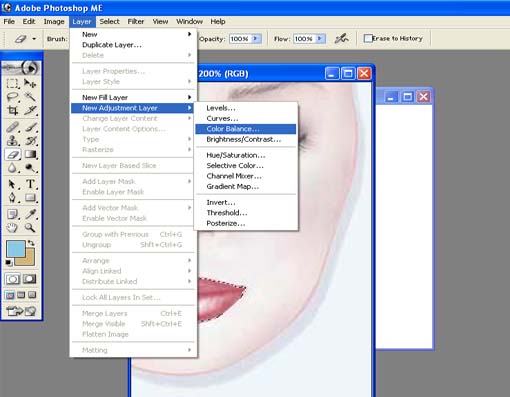The height and width of the screenshot is (397, 510).
Task: Choose Curves adjustment layer
Action: pyautogui.click(x=246, y=118)
